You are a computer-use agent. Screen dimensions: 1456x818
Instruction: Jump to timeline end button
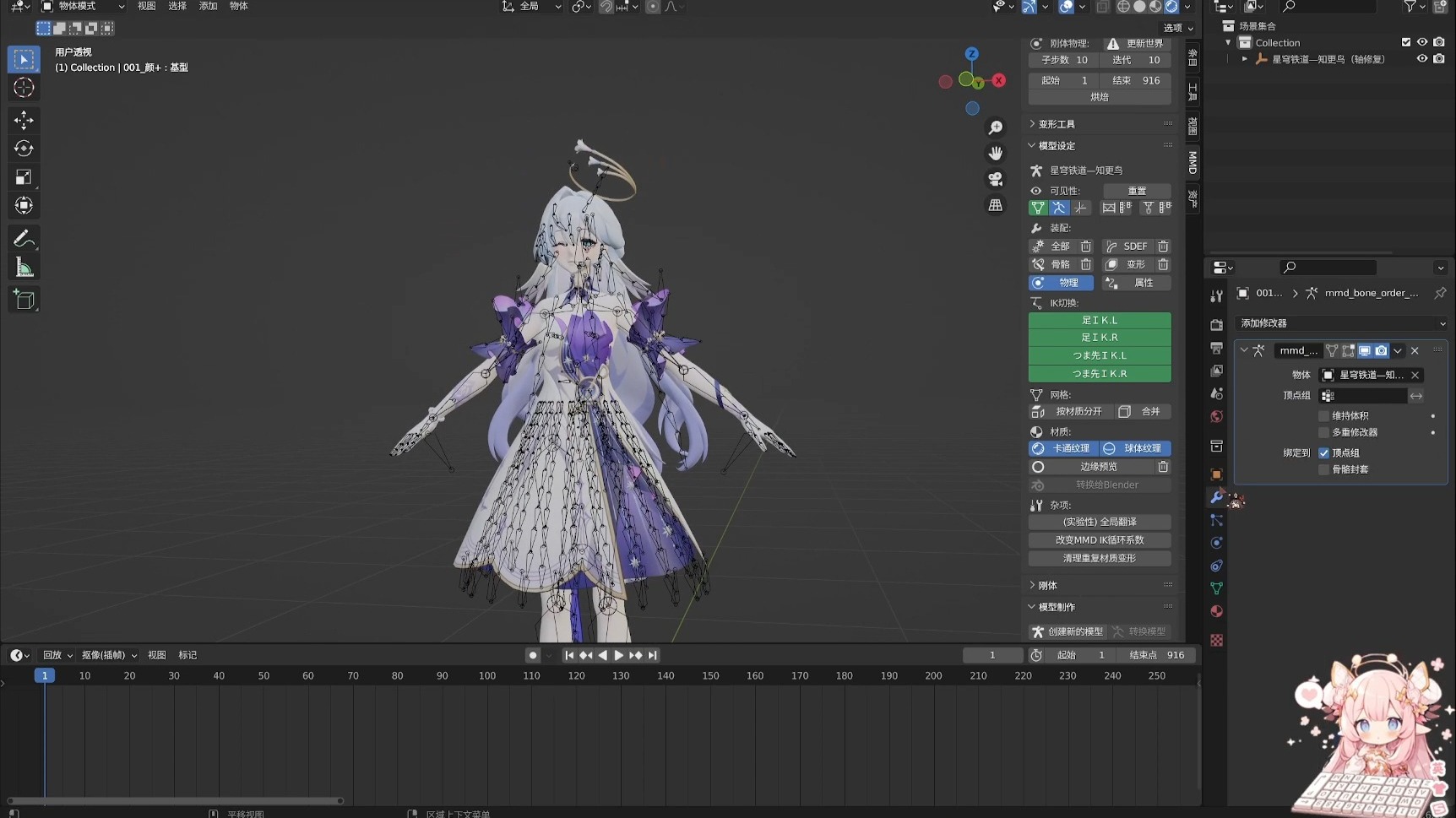pyautogui.click(x=653, y=656)
